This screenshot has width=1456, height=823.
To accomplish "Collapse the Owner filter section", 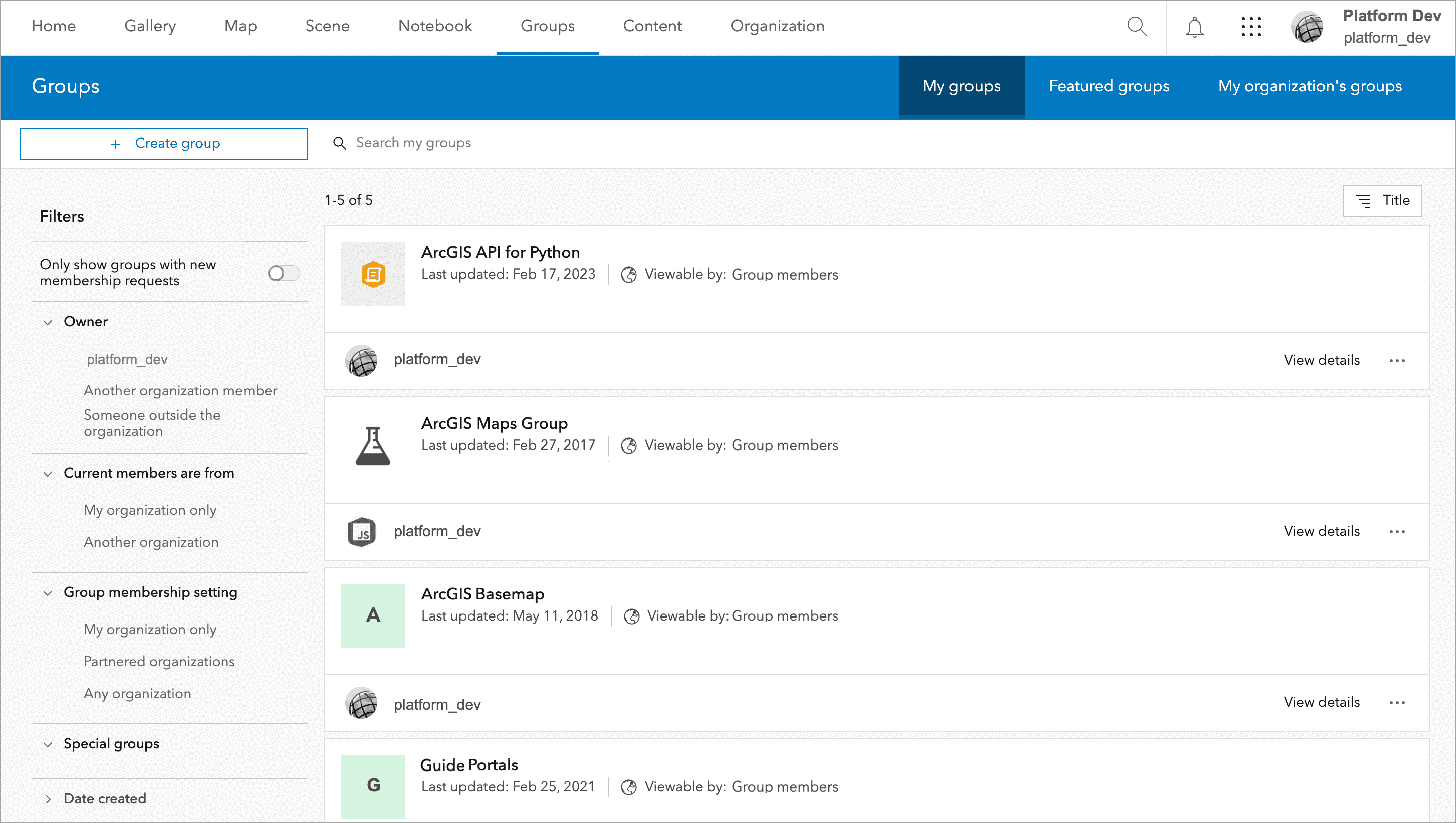I will [48, 322].
